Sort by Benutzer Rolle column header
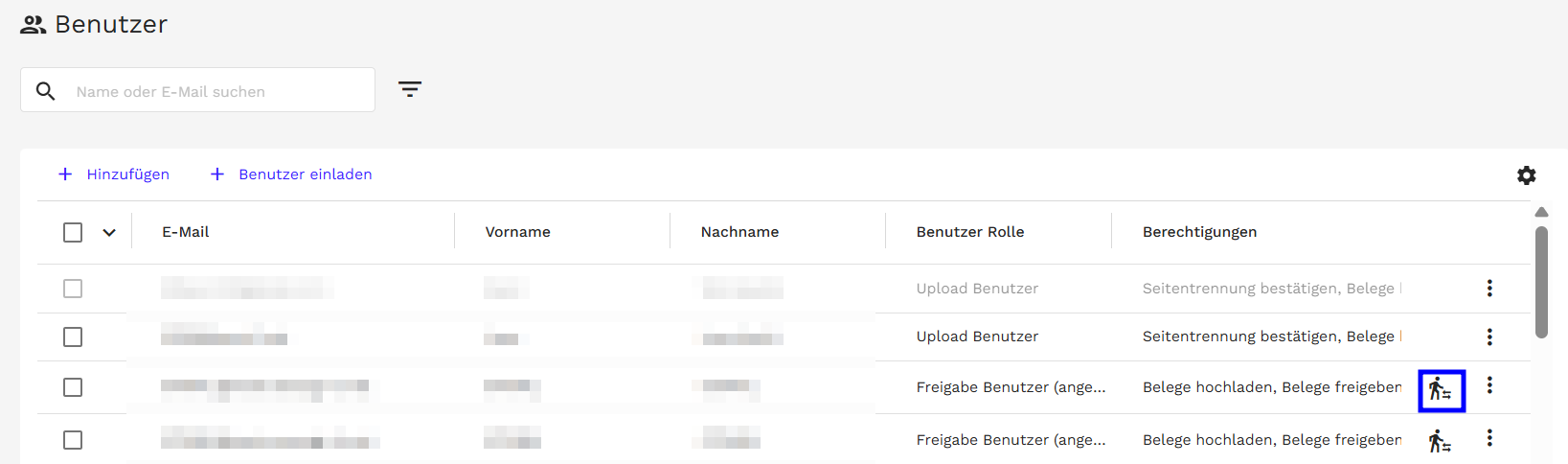 (x=969, y=232)
